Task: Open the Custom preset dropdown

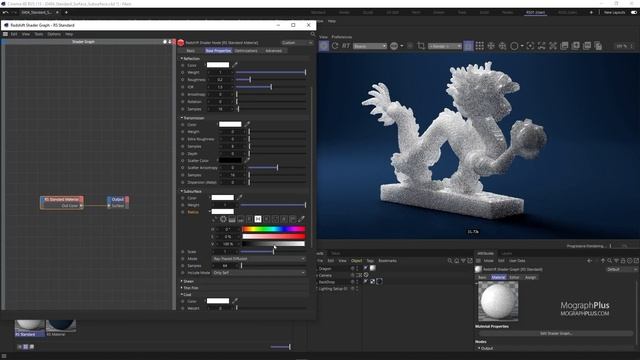Action: [x=297, y=42]
